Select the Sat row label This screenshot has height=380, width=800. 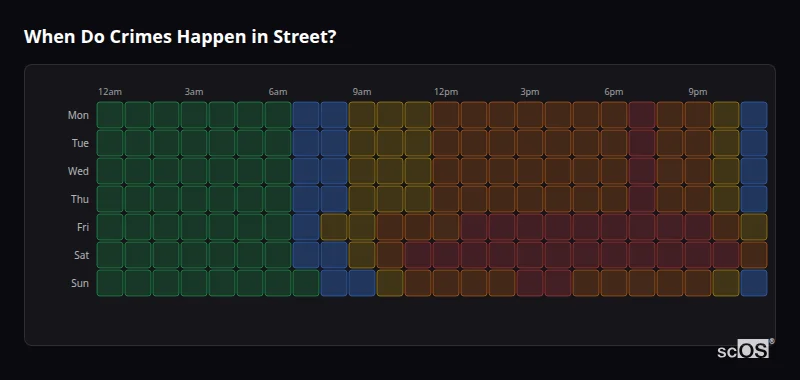tap(82, 256)
